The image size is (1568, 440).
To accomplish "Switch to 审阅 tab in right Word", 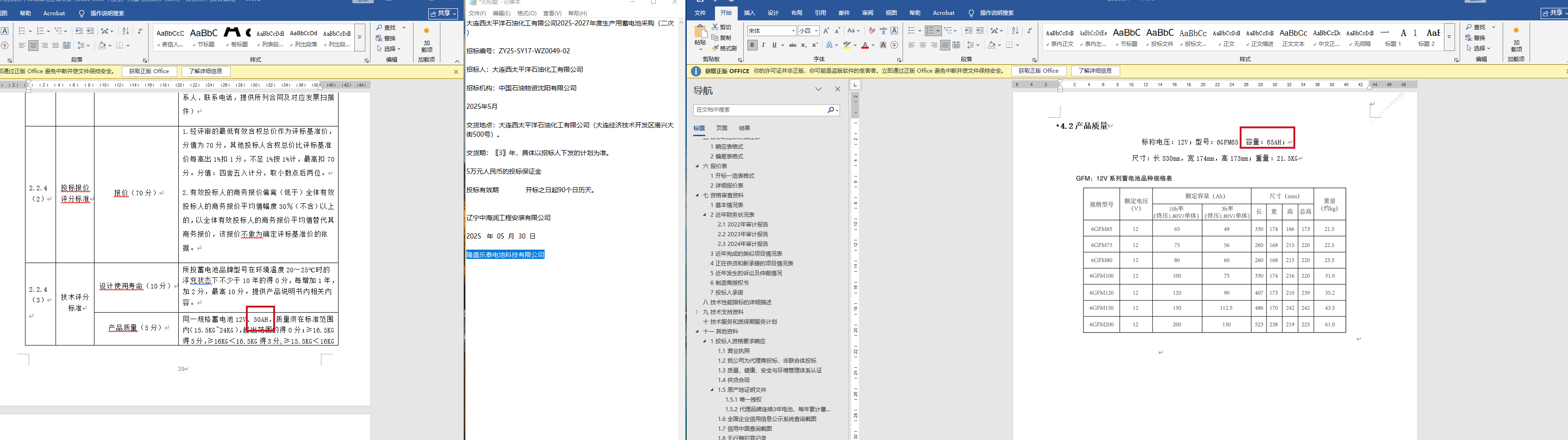I will coord(867,13).
